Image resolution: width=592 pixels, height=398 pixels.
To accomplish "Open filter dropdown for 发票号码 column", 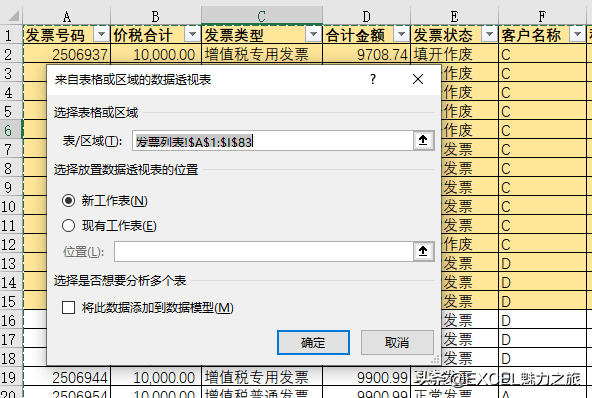I will coord(101,35).
